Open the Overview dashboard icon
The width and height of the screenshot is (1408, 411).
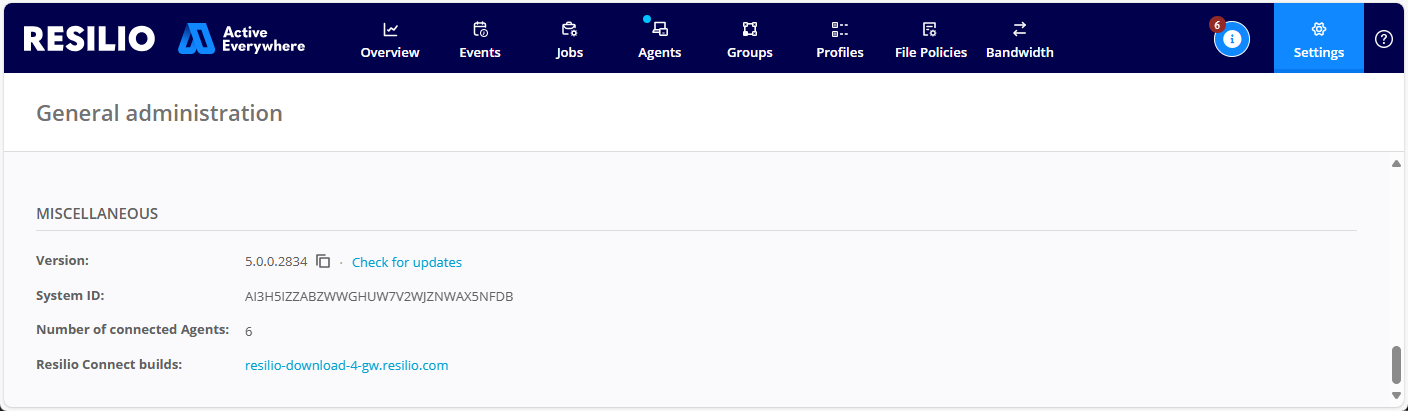(x=390, y=30)
